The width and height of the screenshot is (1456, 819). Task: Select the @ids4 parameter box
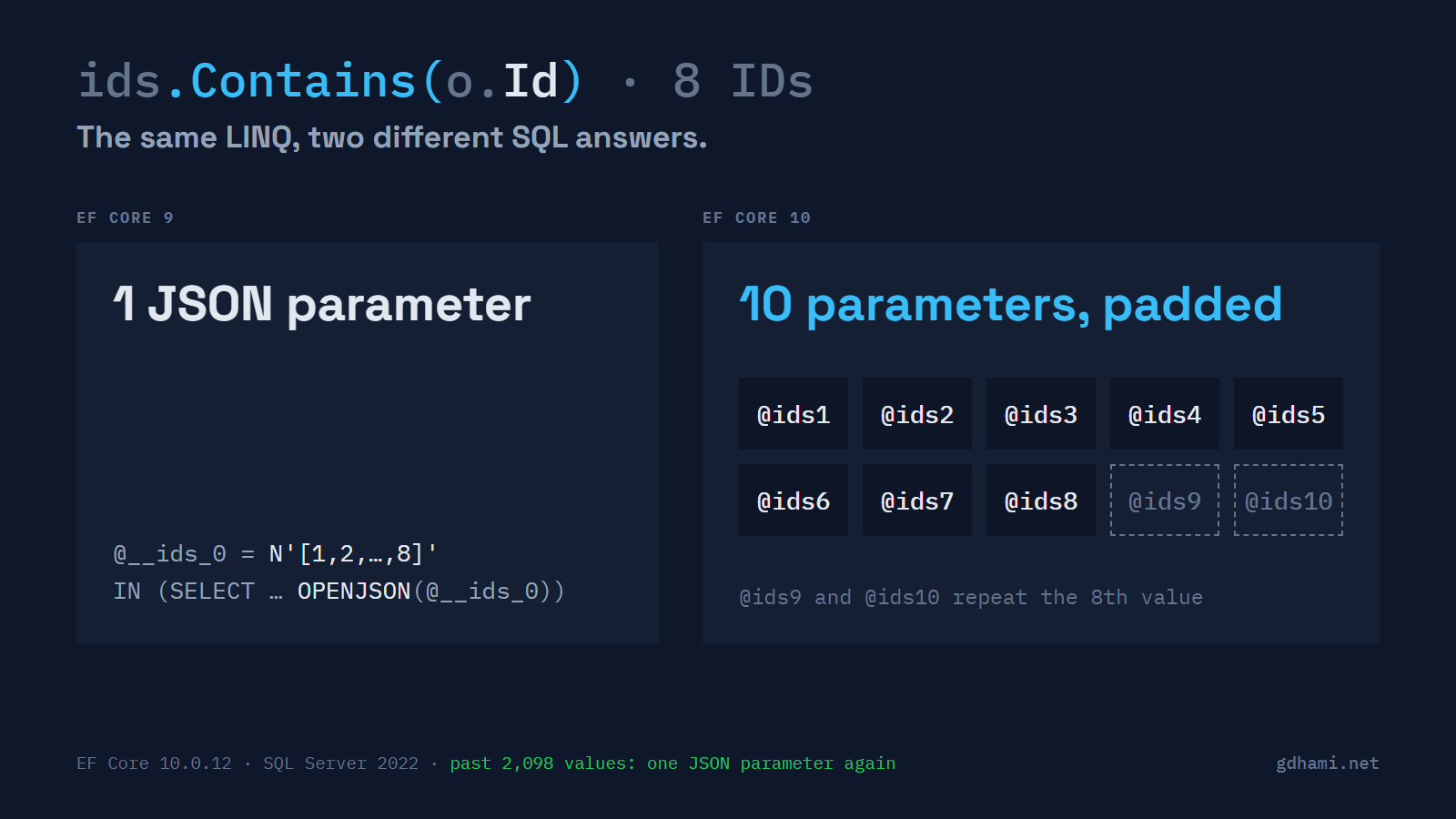click(x=1165, y=414)
